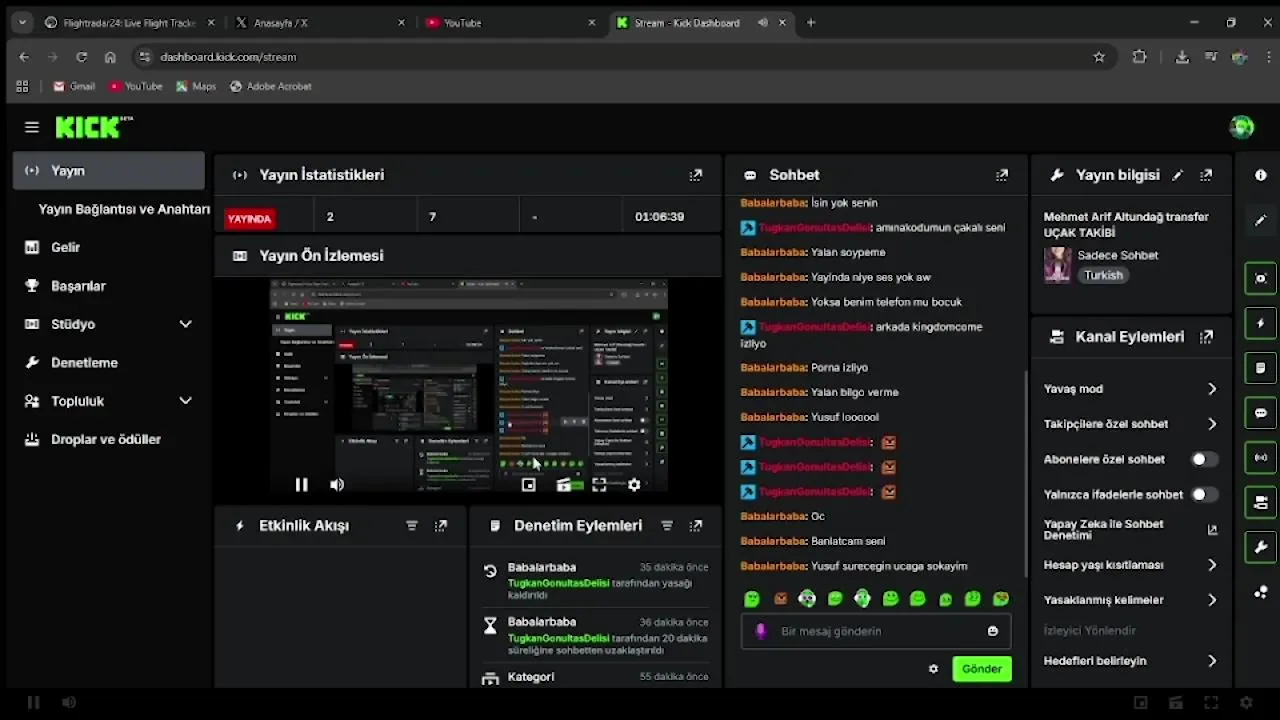
Task: Pop out the Yayın bilgisi panel
Action: tap(1206, 175)
